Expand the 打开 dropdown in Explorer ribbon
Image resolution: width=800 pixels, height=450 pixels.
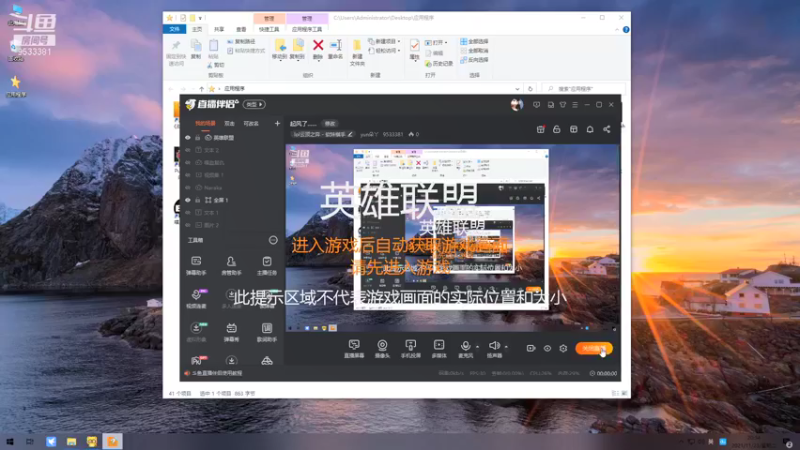[446, 42]
